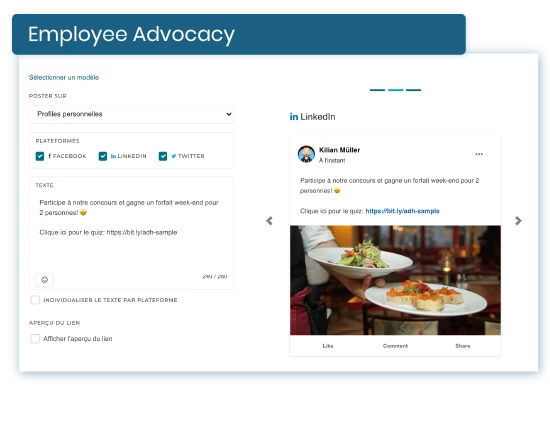Open the Profiles personnelles dropdown
Viewport: 550px width, 440px height.
pyautogui.click(x=132, y=114)
